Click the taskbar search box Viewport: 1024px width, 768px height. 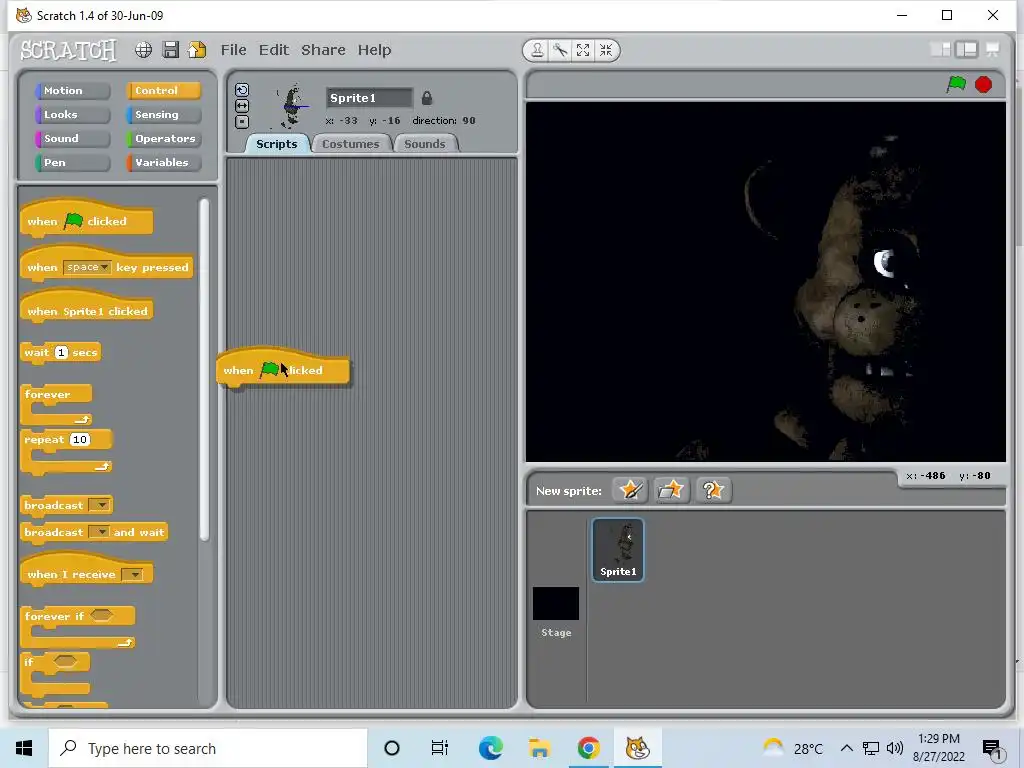(208, 748)
